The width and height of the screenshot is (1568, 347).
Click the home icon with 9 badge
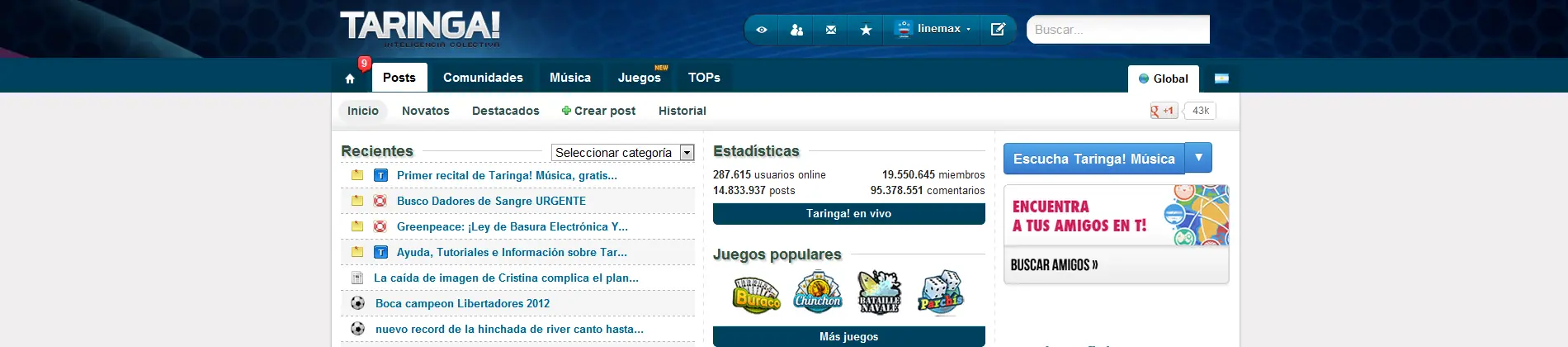pos(350,78)
